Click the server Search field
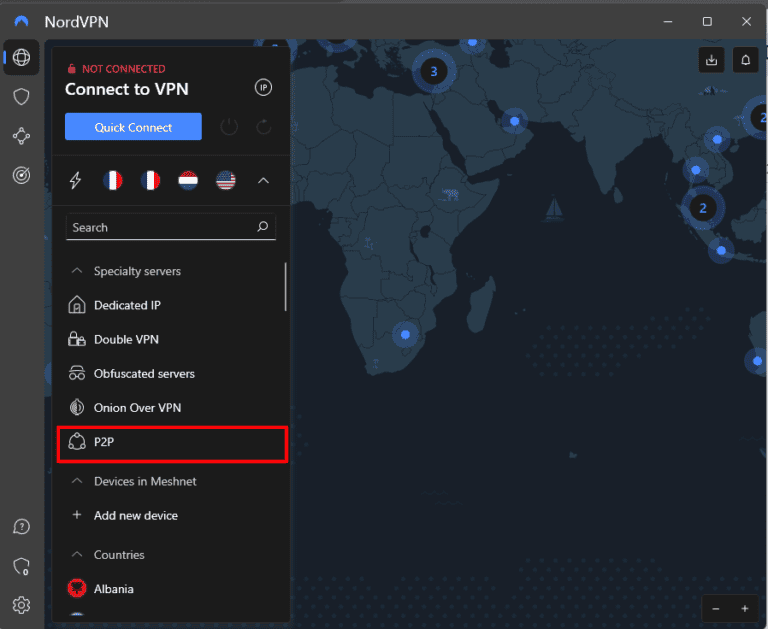768x629 pixels. pos(160,228)
